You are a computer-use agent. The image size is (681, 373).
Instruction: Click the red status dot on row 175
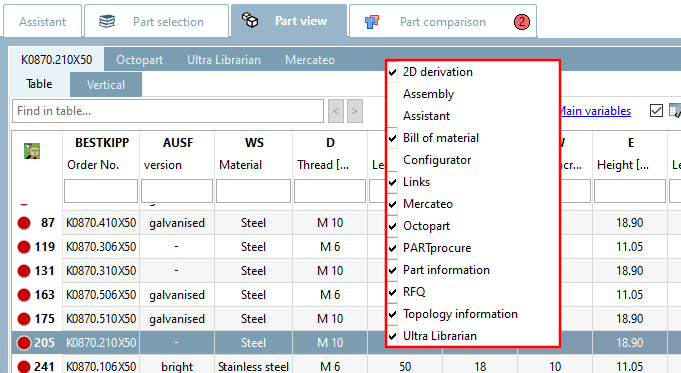pos(24,319)
